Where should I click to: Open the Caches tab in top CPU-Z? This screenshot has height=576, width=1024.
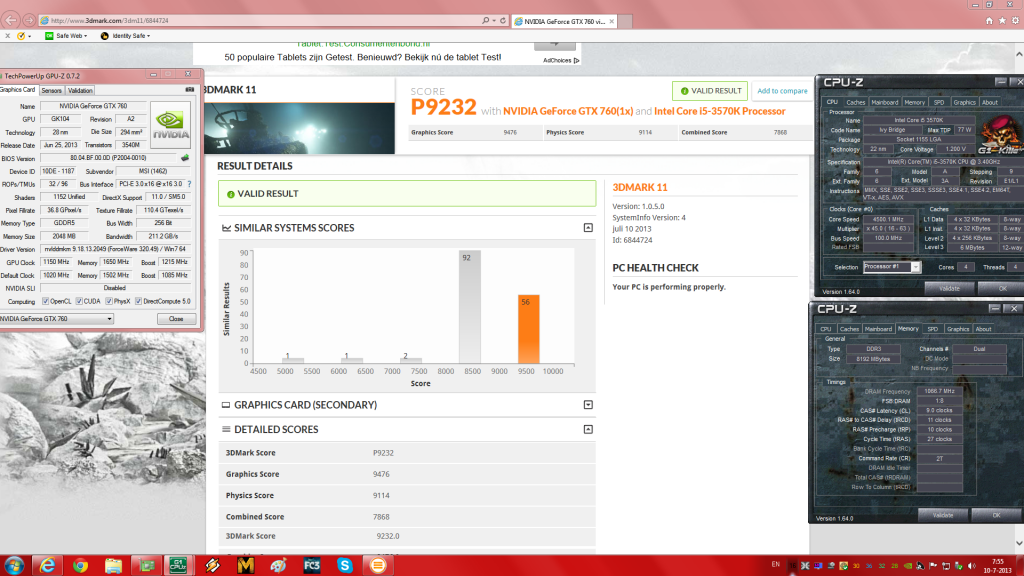[x=856, y=103]
